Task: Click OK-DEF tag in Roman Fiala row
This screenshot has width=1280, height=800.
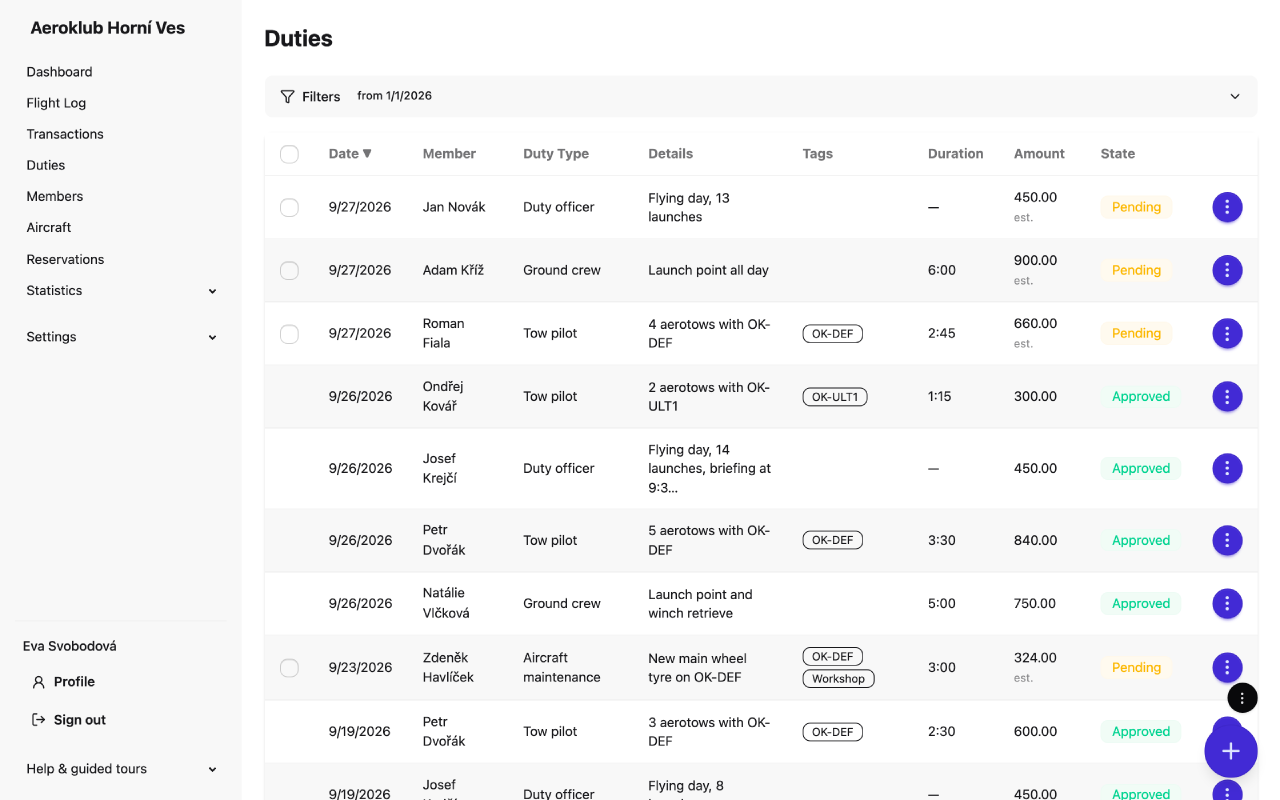Action: (832, 334)
